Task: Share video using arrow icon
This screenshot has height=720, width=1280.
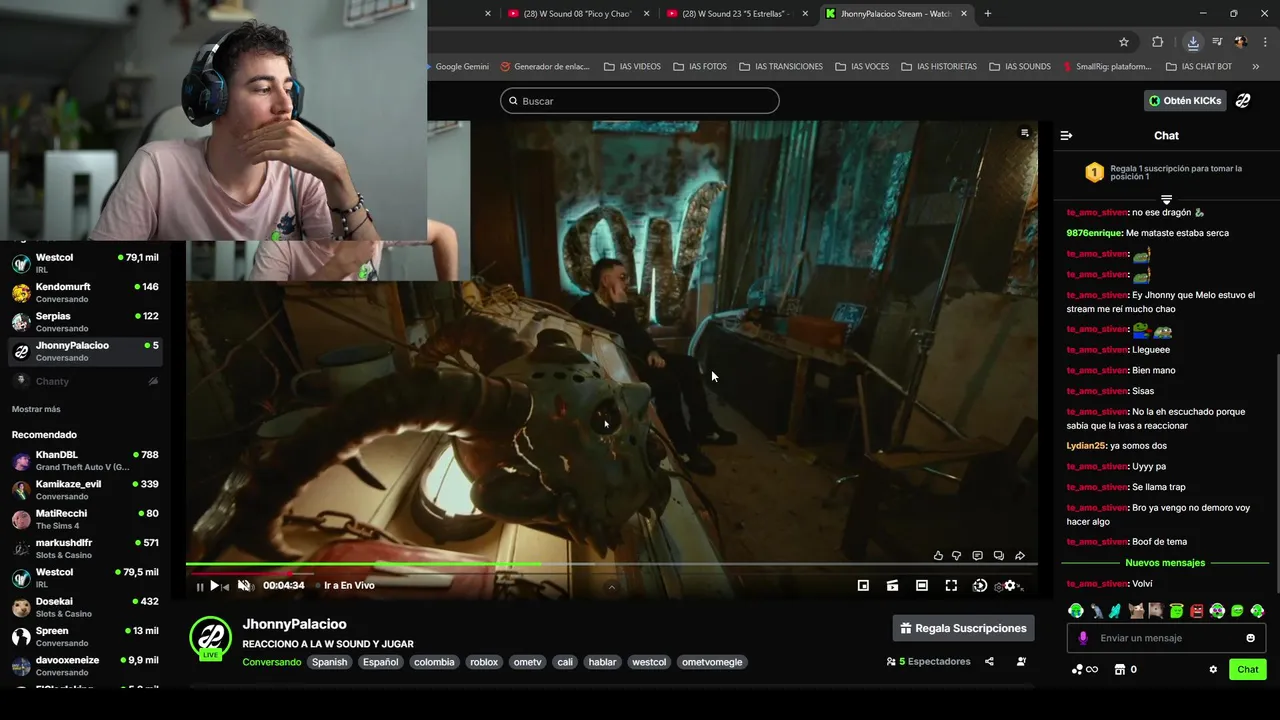Action: [x=1020, y=556]
